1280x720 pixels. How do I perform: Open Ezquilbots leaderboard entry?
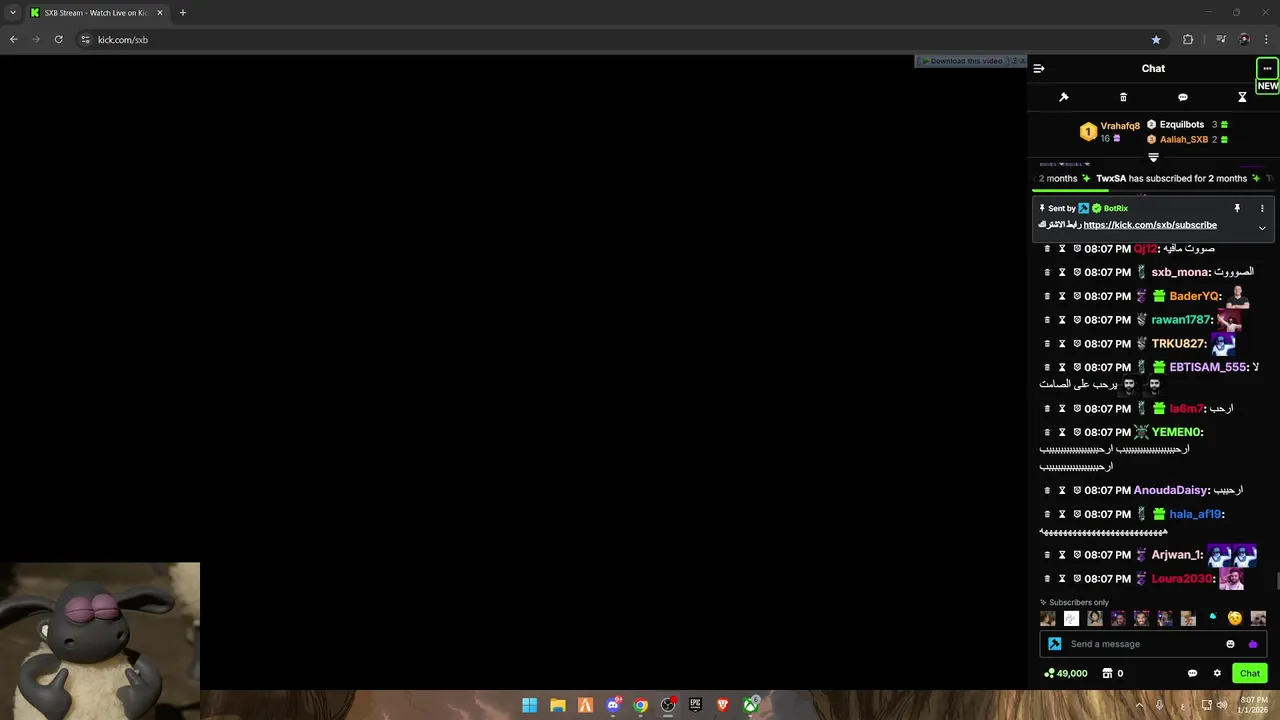(1181, 125)
